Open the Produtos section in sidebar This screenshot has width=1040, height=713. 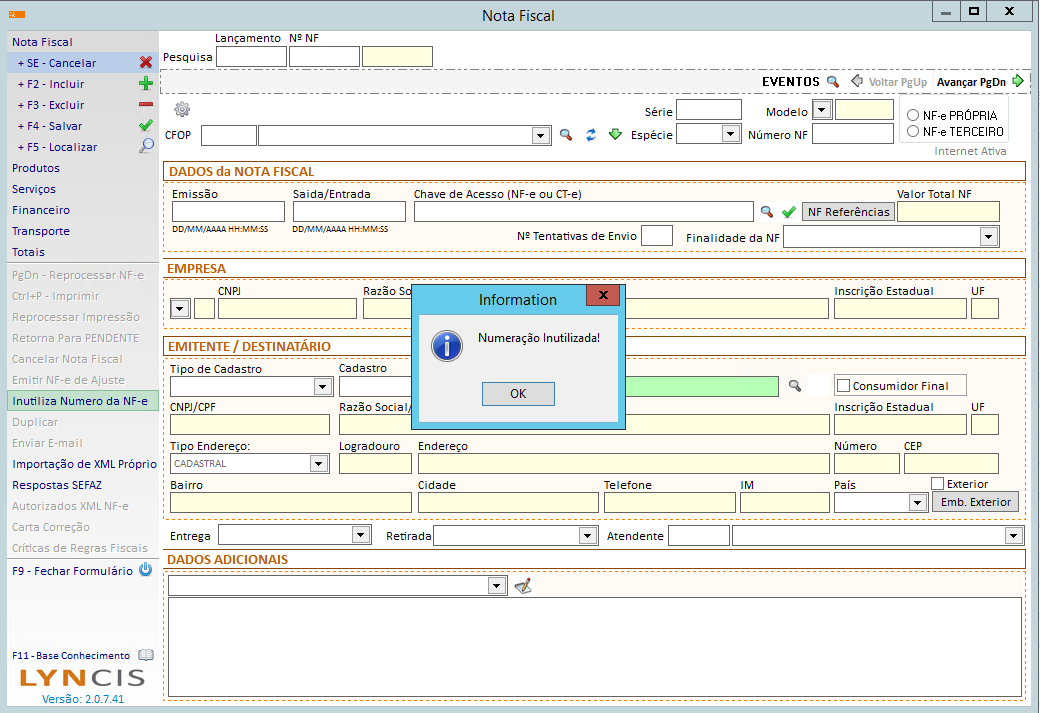tap(36, 168)
